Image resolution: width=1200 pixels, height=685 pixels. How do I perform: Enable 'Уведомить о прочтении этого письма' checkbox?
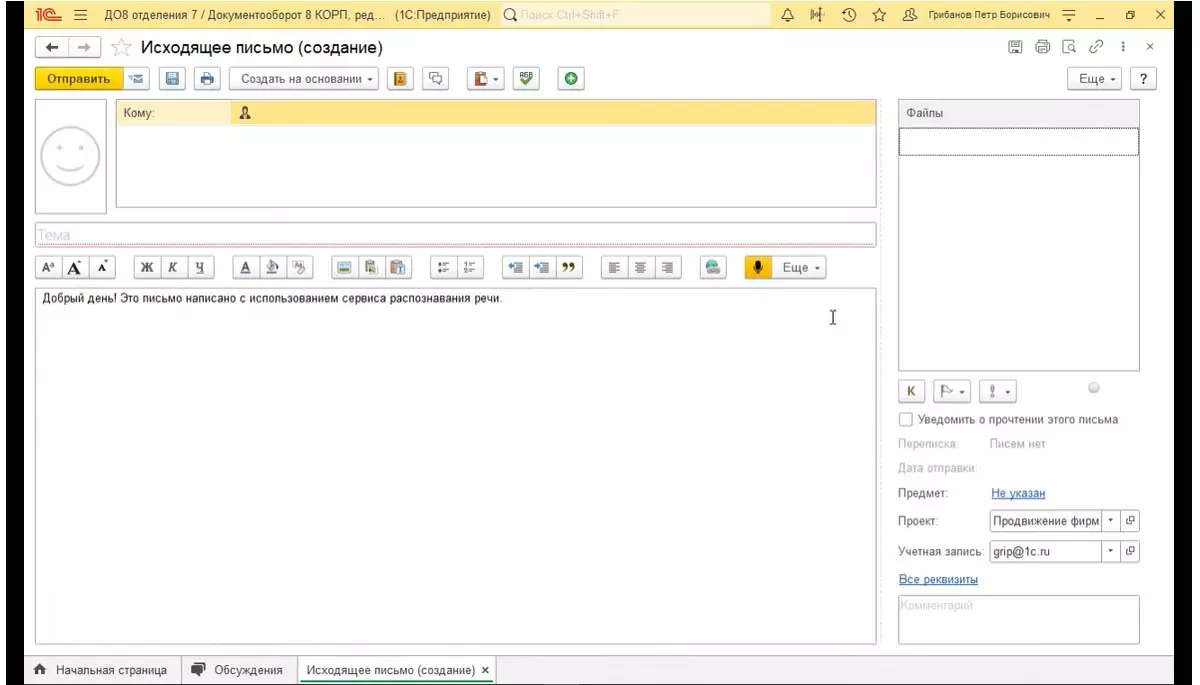click(x=906, y=420)
